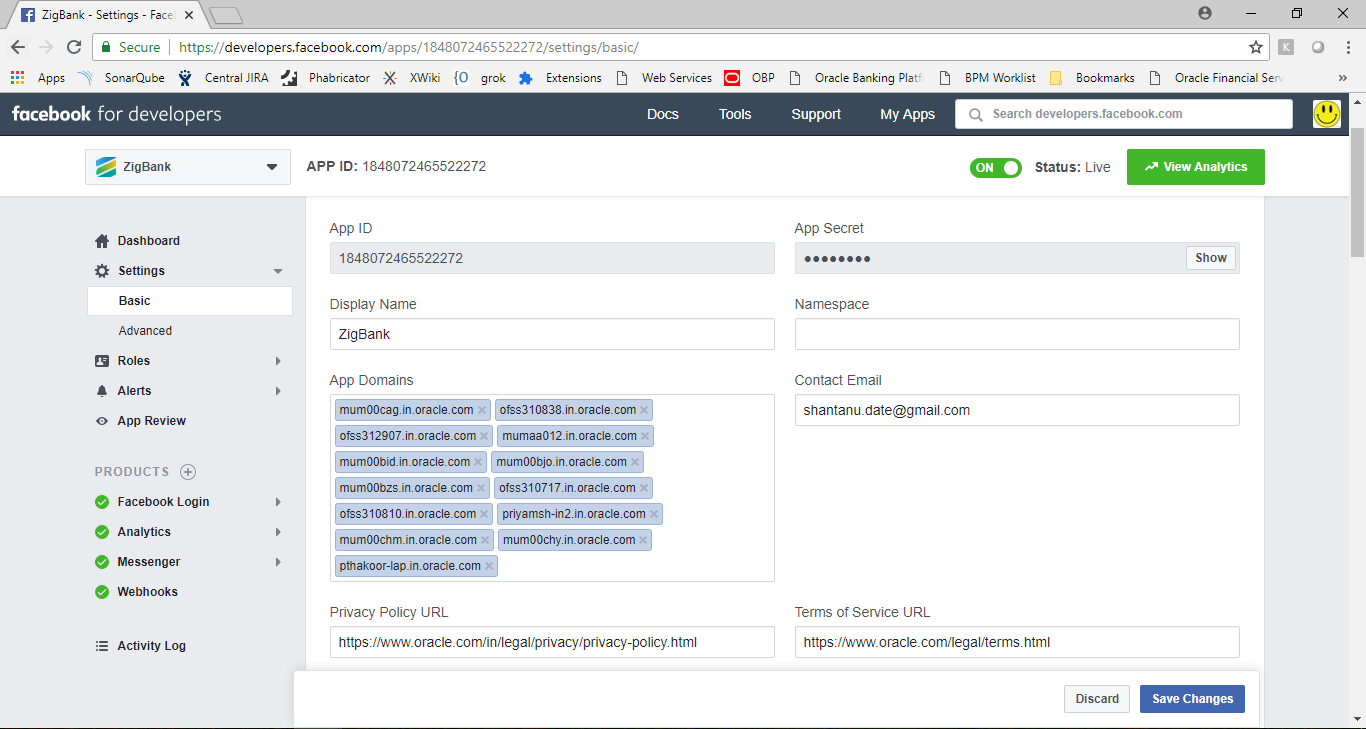The width and height of the screenshot is (1366, 729).
Task: Open the BPM Worklist bookmark
Action: coord(987,78)
